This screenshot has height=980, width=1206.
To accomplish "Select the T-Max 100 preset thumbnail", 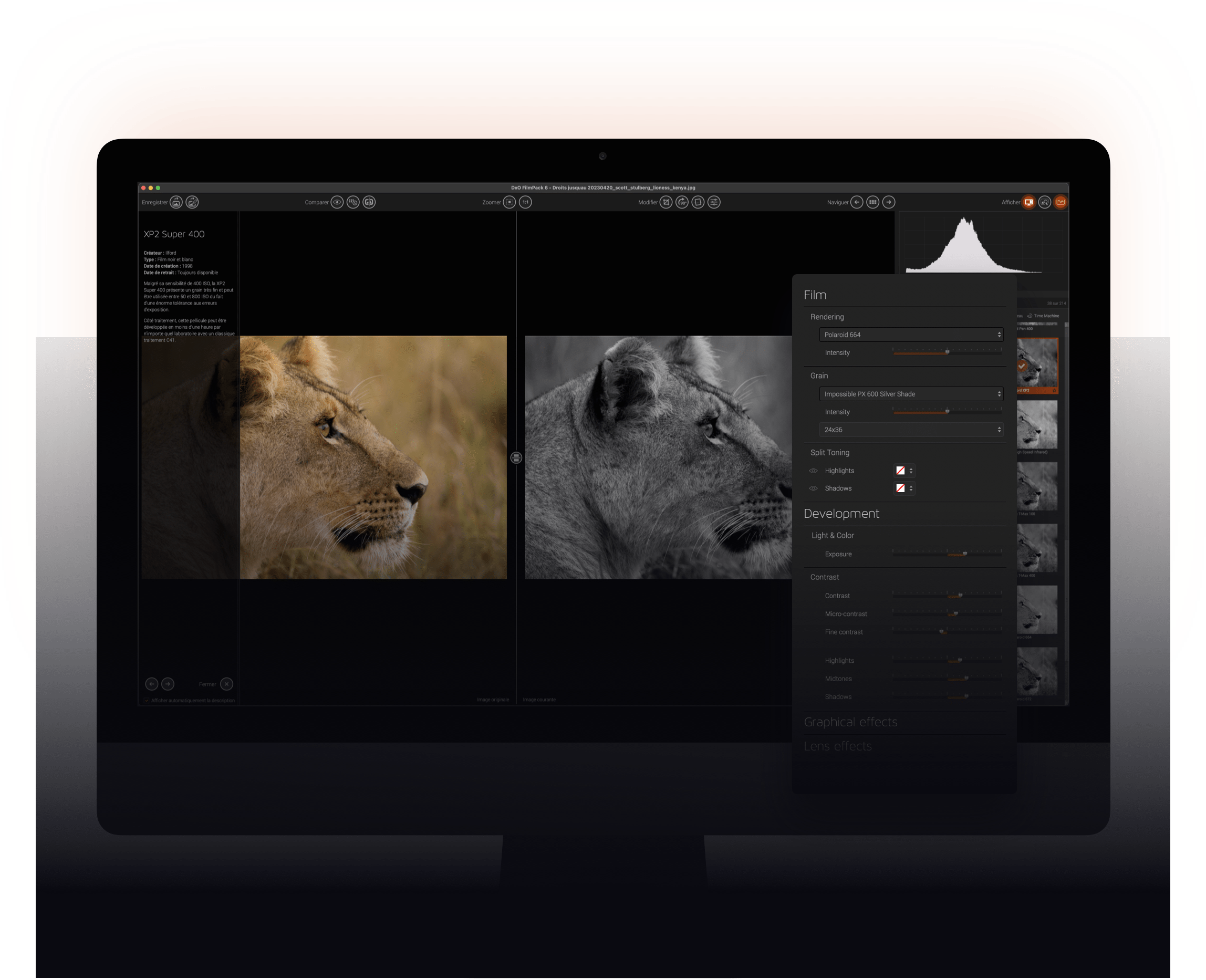I will [x=1037, y=486].
